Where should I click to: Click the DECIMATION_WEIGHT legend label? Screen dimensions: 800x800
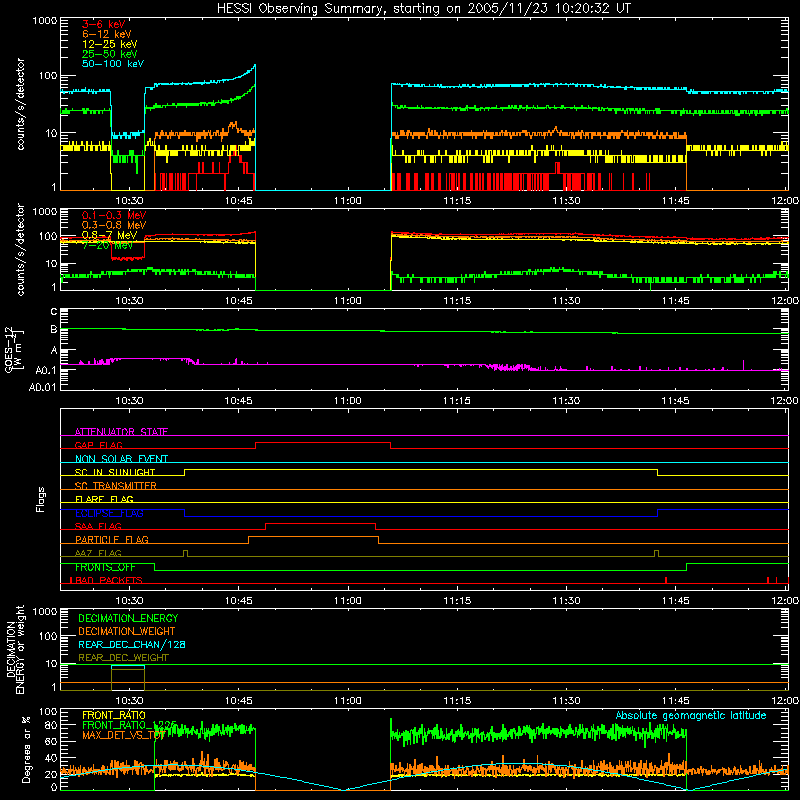click(127, 631)
